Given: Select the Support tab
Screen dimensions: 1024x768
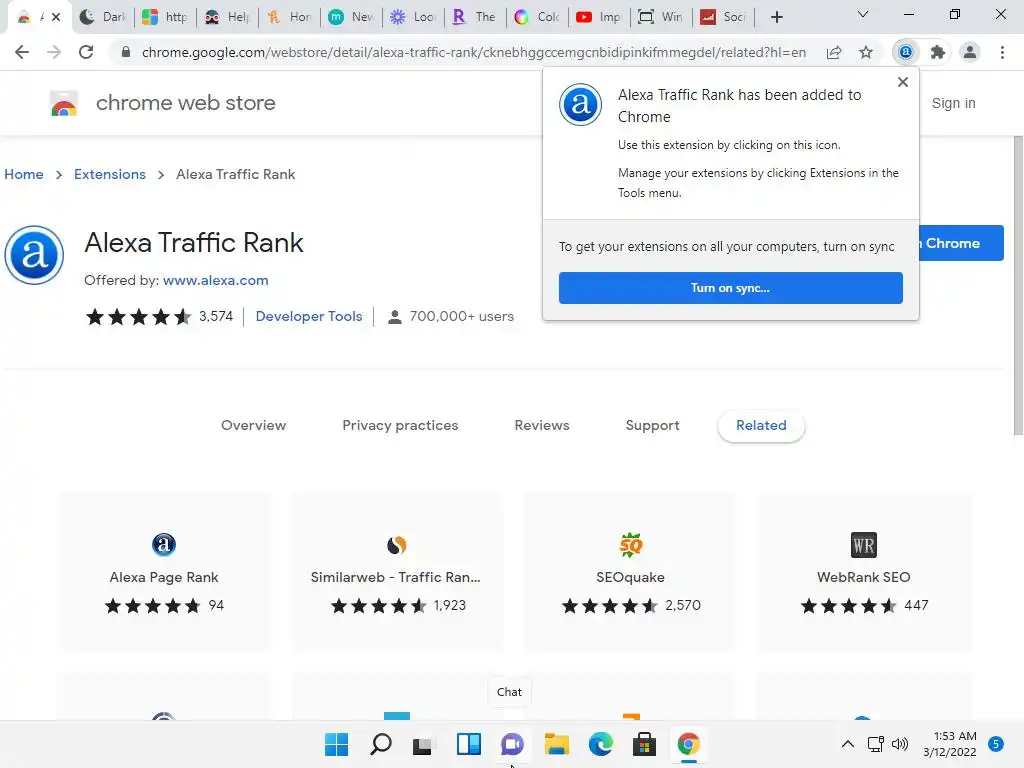Looking at the screenshot, I should (652, 425).
